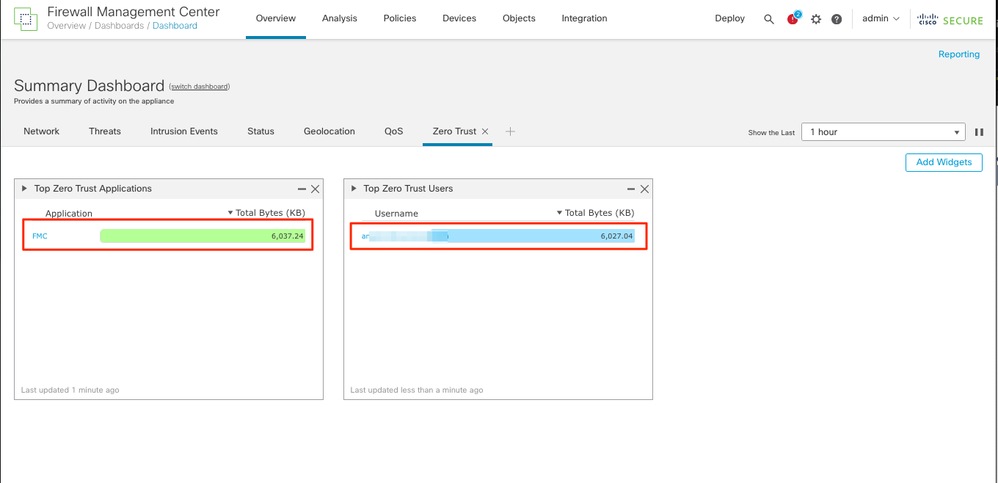Switch to the Intrusion Events tab

pyautogui.click(x=184, y=131)
